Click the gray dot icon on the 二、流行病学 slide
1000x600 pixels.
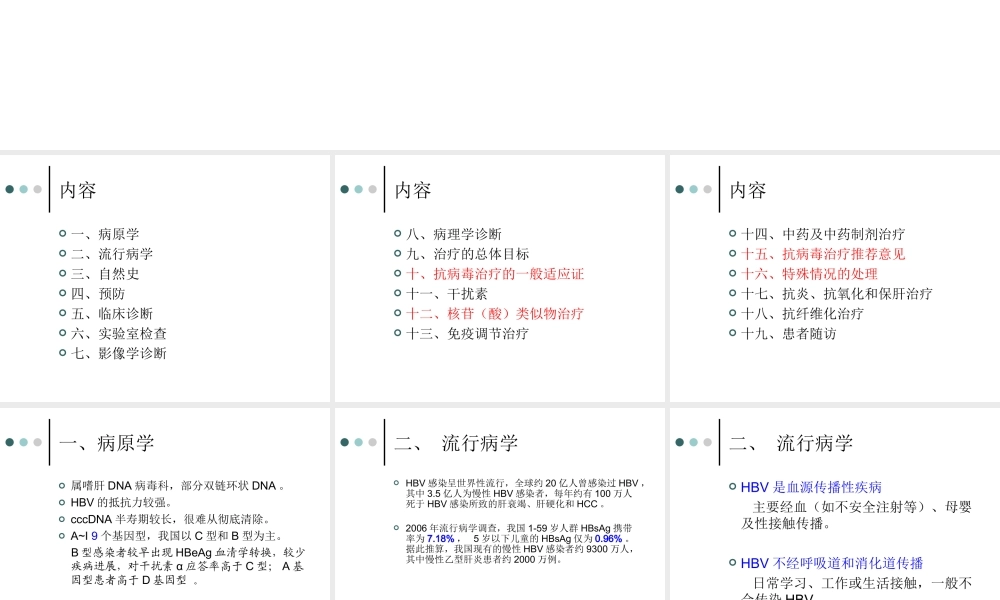pyautogui.click(x=372, y=441)
